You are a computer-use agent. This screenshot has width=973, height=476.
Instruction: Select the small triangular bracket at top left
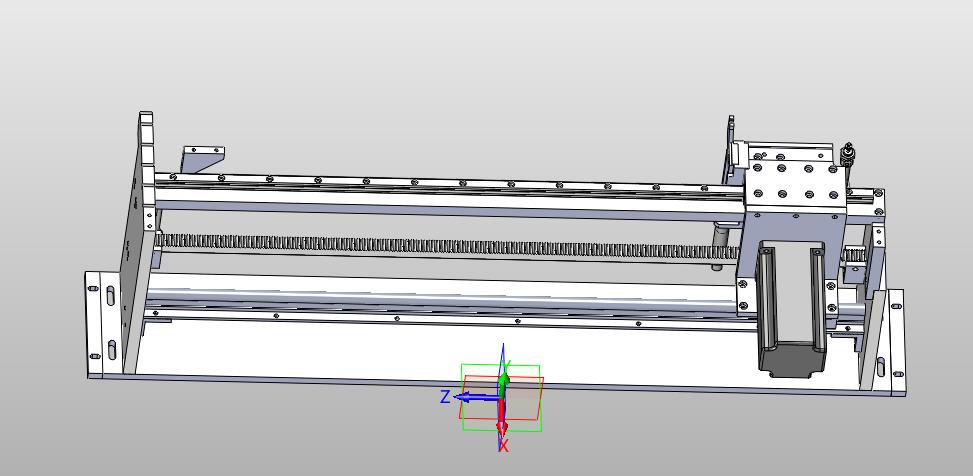(x=201, y=160)
